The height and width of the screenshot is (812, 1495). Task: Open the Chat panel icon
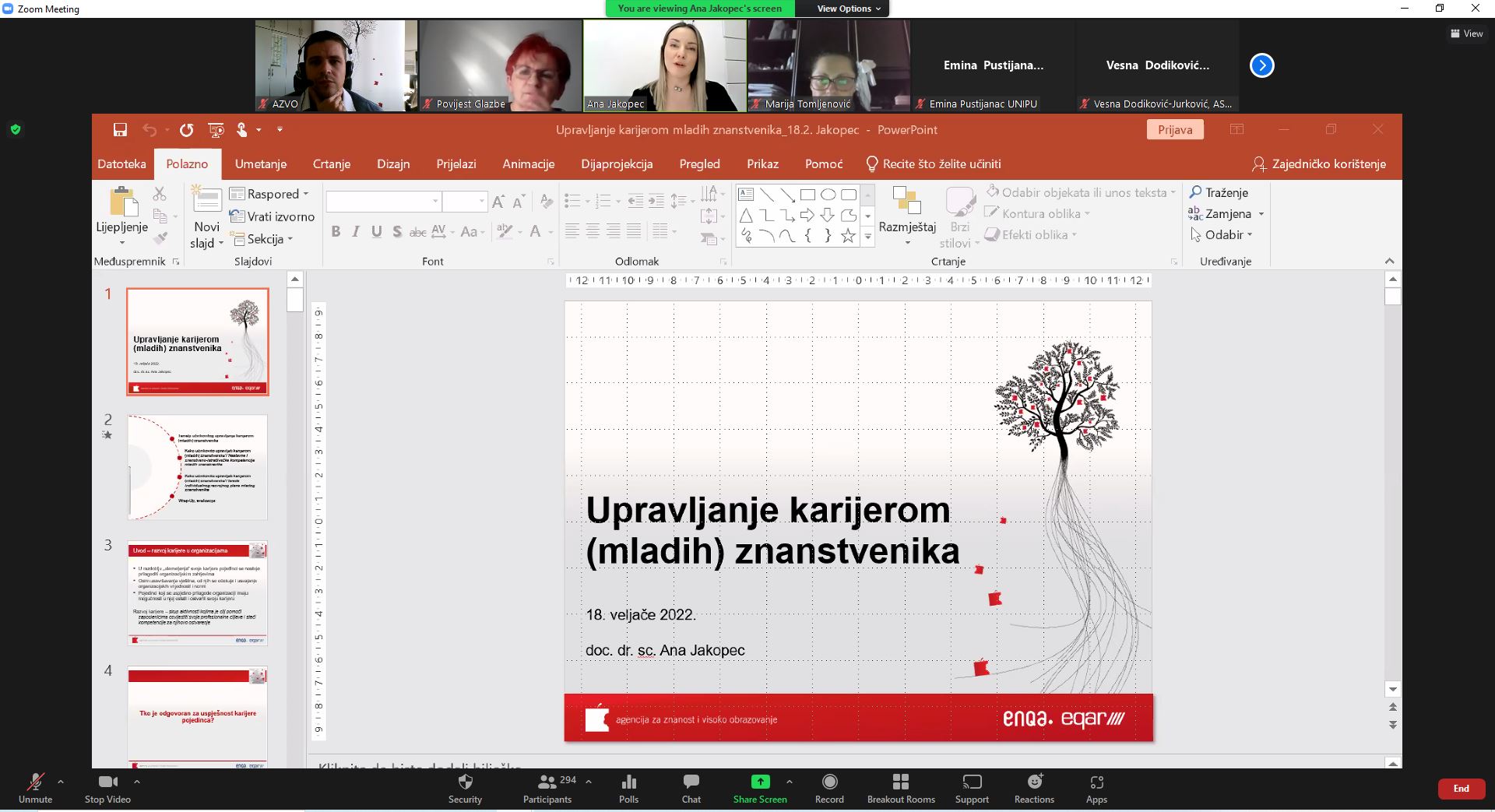691,782
